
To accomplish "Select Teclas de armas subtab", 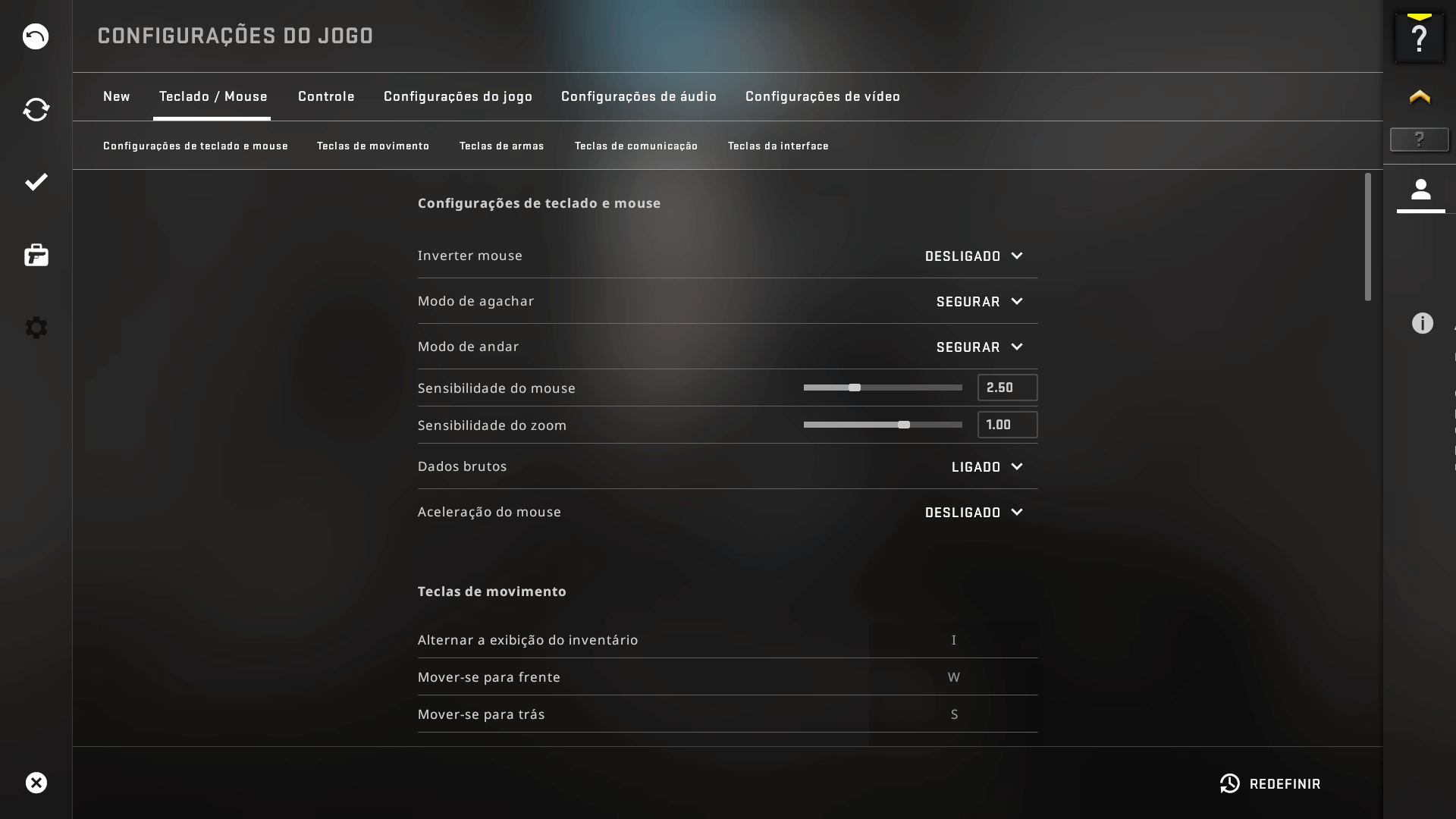I will (x=502, y=145).
